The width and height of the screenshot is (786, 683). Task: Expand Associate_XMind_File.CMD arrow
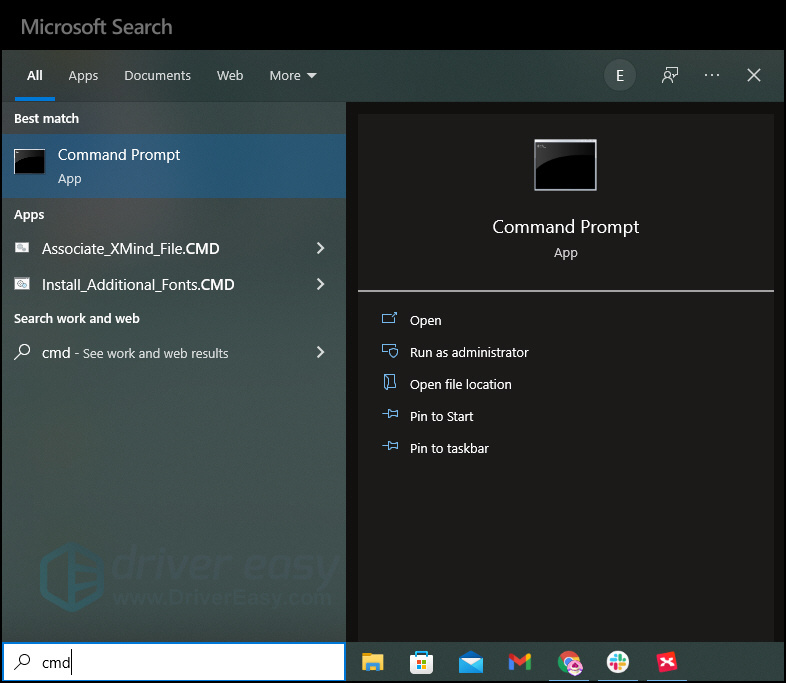[x=320, y=248]
